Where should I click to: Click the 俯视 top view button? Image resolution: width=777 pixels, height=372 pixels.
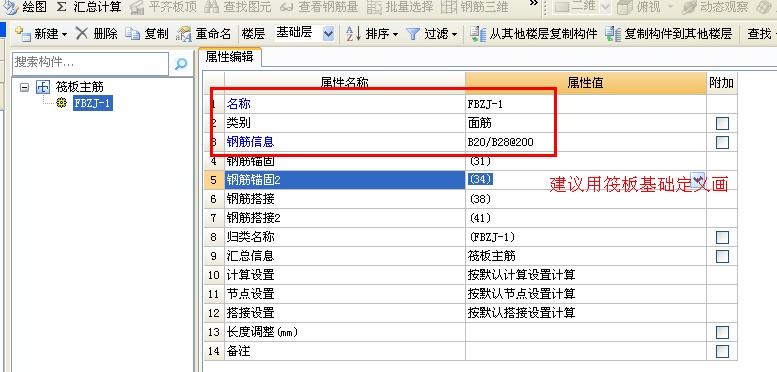[639, 6]
